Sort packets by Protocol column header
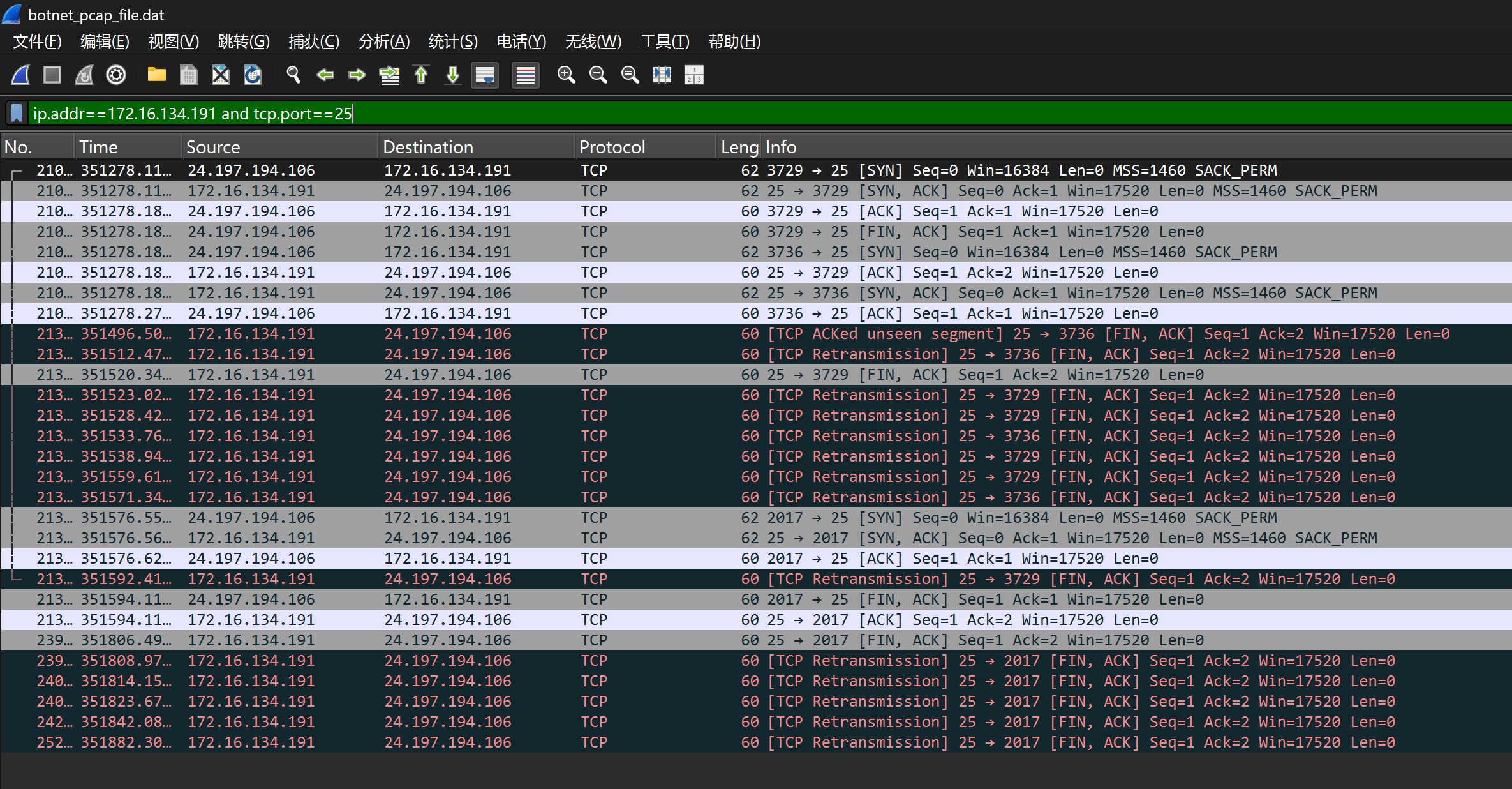This screenshot has height=789, width=1512. pos(612,147)
